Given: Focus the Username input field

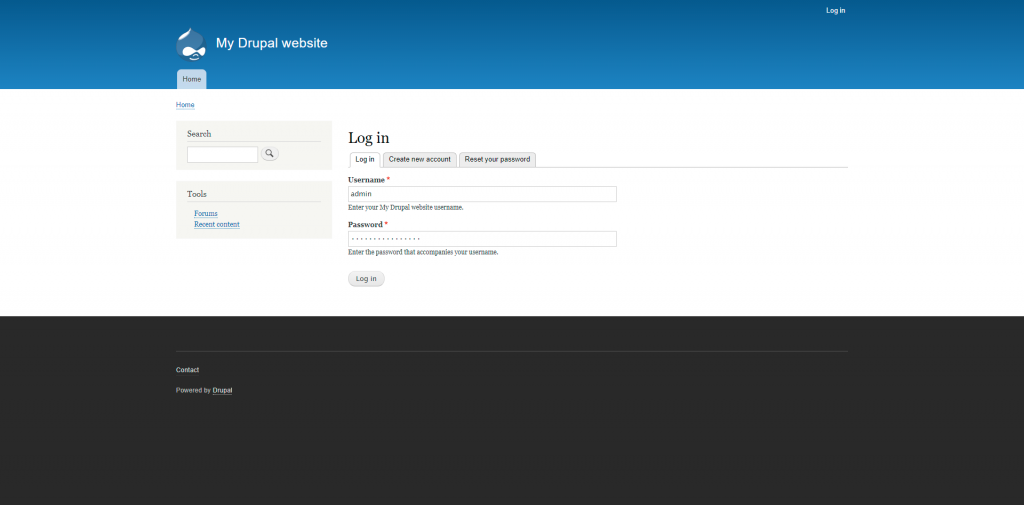Looking at the screenshot, I should point(482,194).
